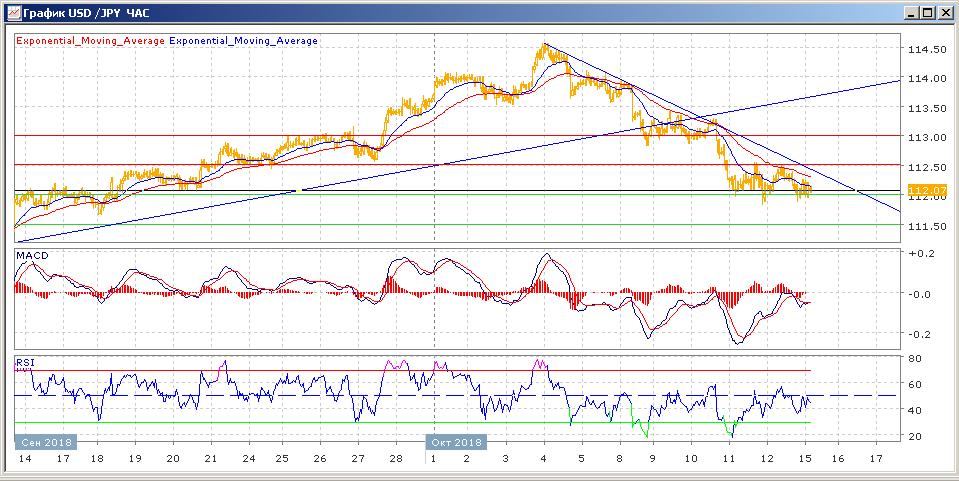Click the MACD axis value +0.2
The image size is (959, 481).
click(919, 253)
